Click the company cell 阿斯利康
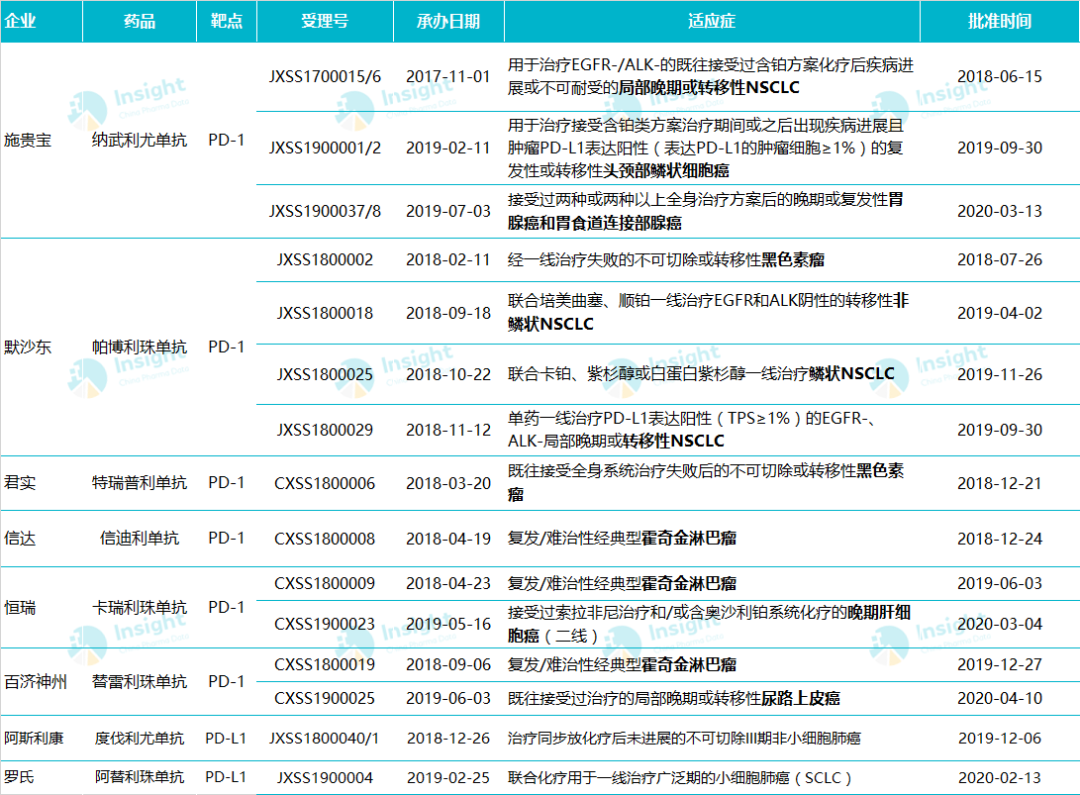The width and height of the screenshot is (1080, 795). coord(34,739)
